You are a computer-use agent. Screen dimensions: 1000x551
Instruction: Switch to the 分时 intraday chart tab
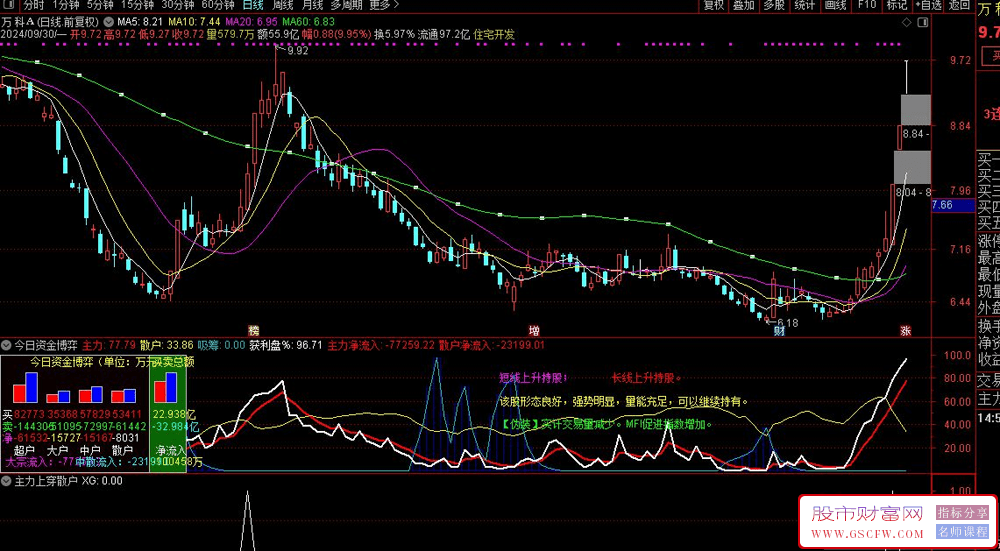[34, 5]
